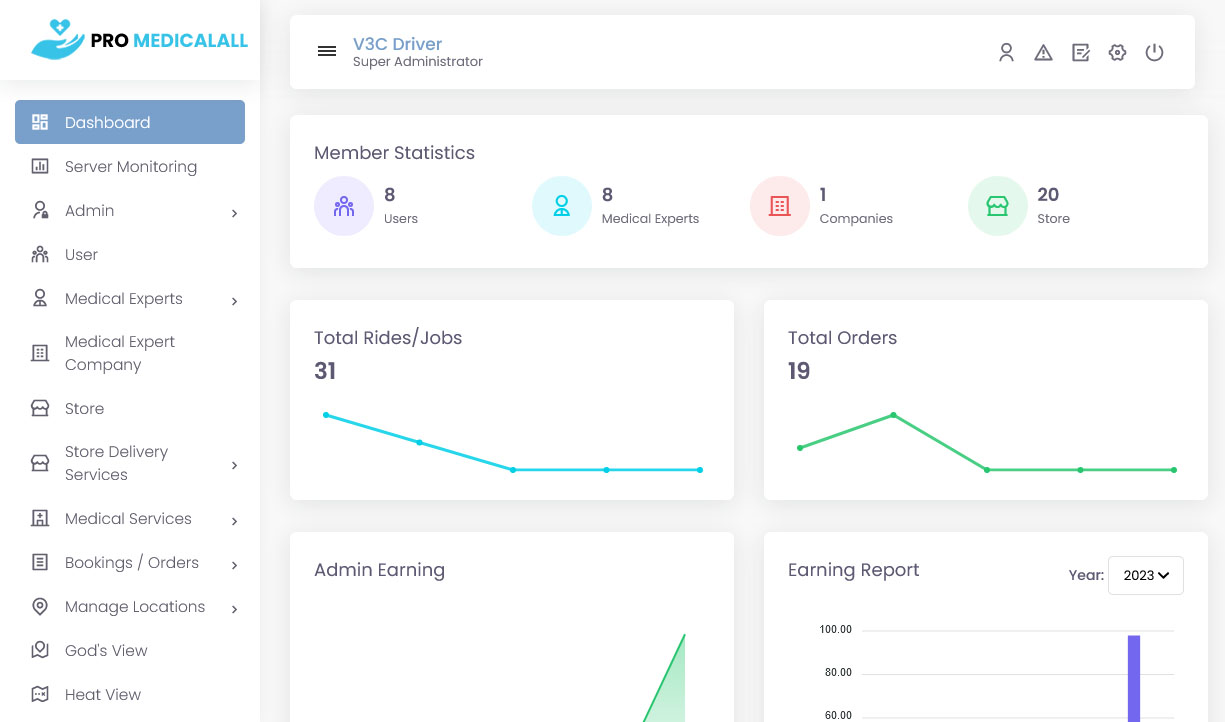Viewport: 1225px width, 722px height.
Task: Open the user profile icon in header
Action: click(1006, 52)
